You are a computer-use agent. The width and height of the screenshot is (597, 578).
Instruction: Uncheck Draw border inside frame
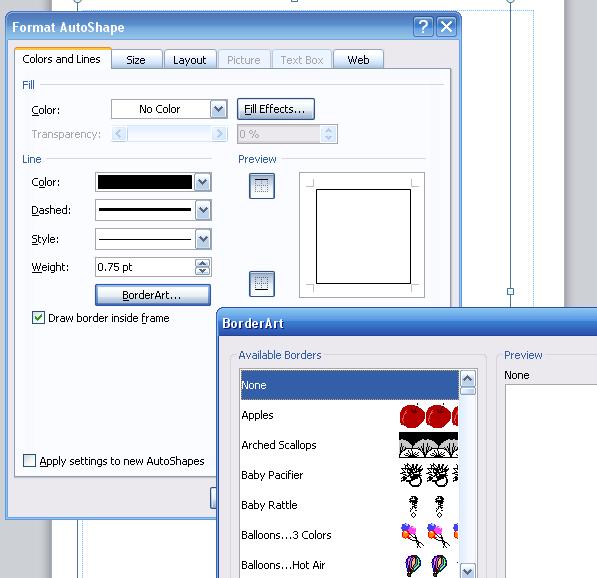(x=38, y=318)
